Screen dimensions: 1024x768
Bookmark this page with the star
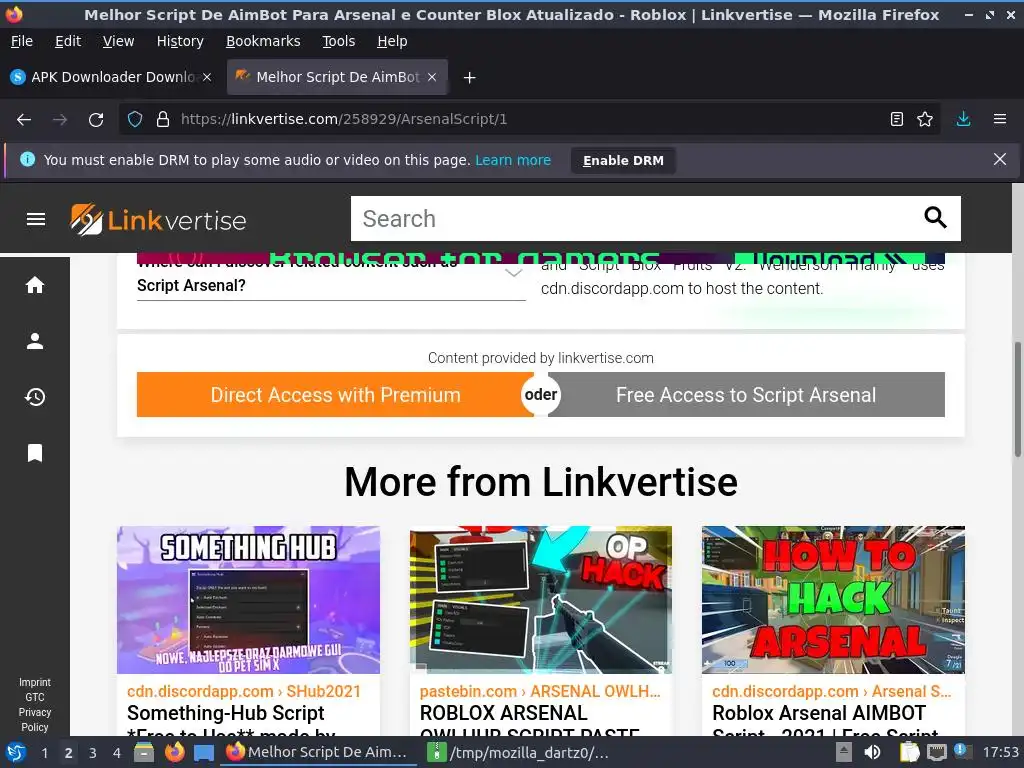click(925, 120)
